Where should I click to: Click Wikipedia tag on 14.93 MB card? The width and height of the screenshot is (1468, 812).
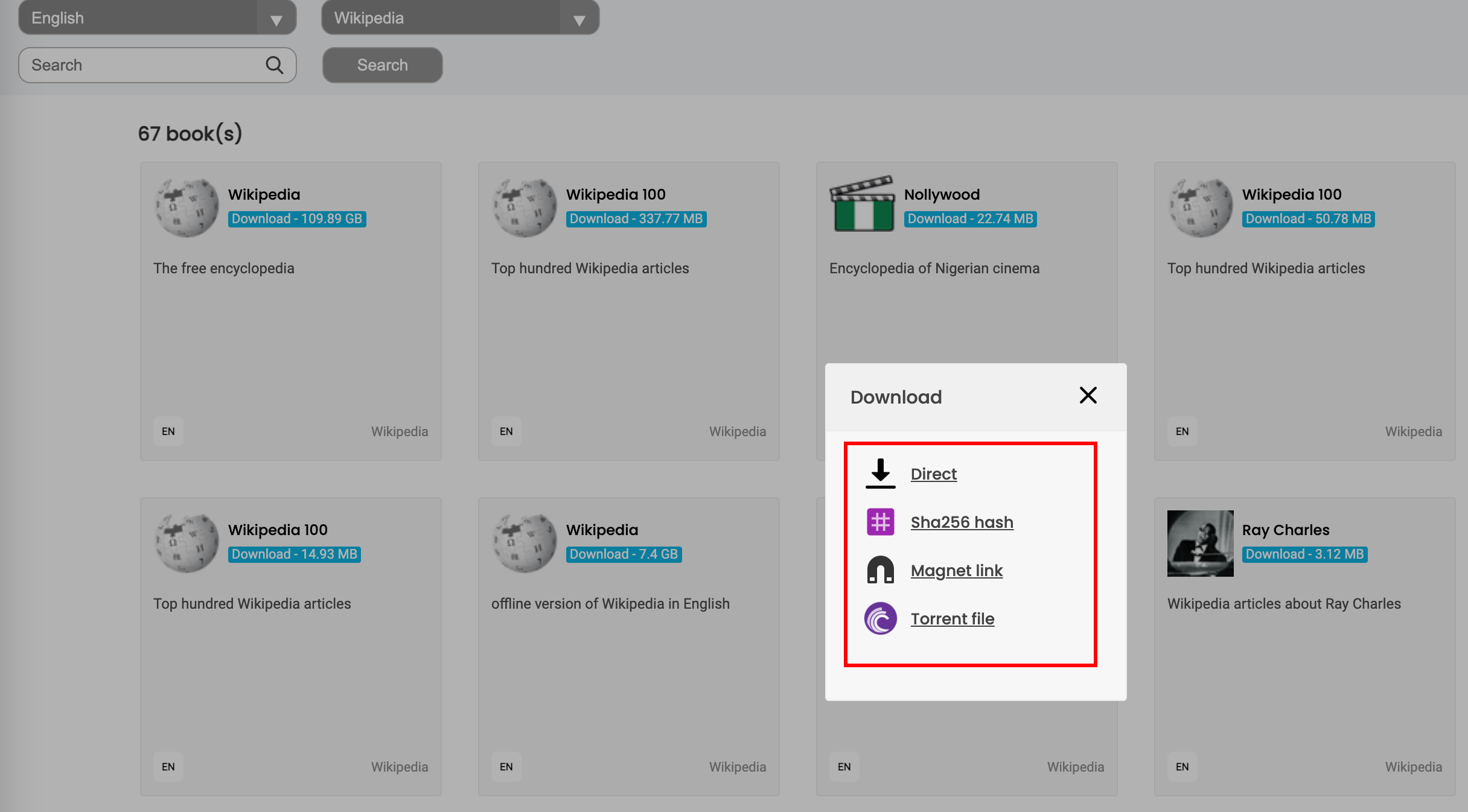coord(400,767)
